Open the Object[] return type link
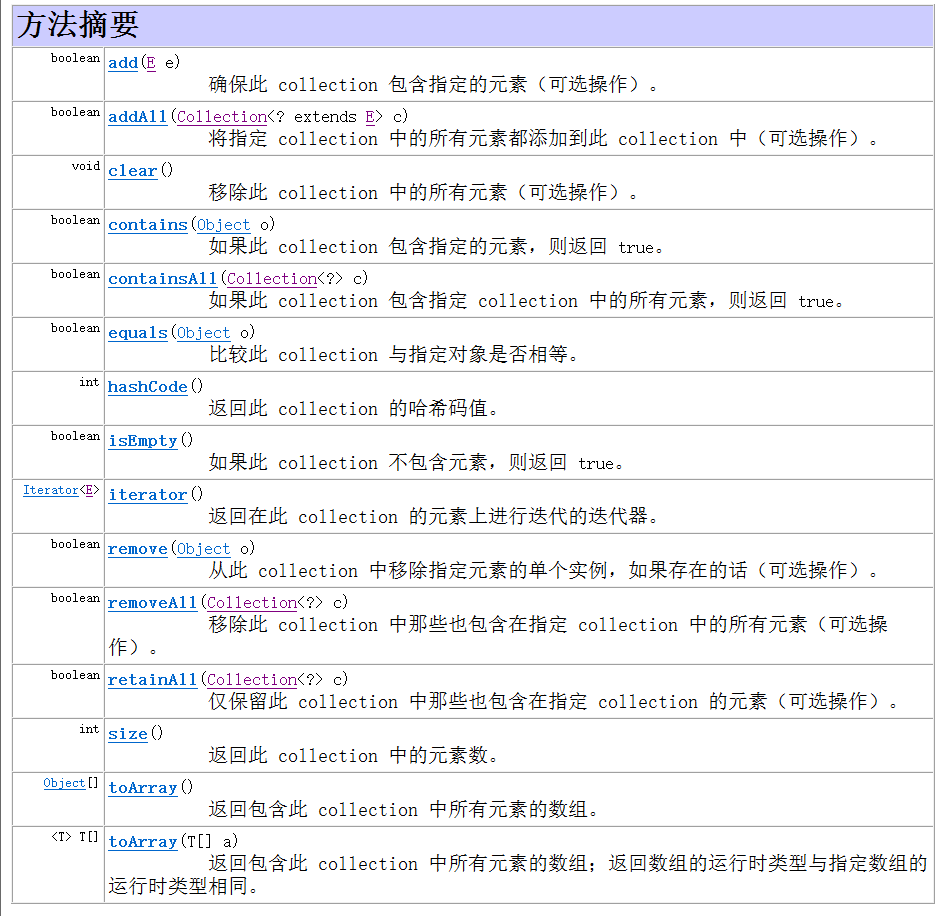Screen dimensions: 941x916 [x=65, y=783]
